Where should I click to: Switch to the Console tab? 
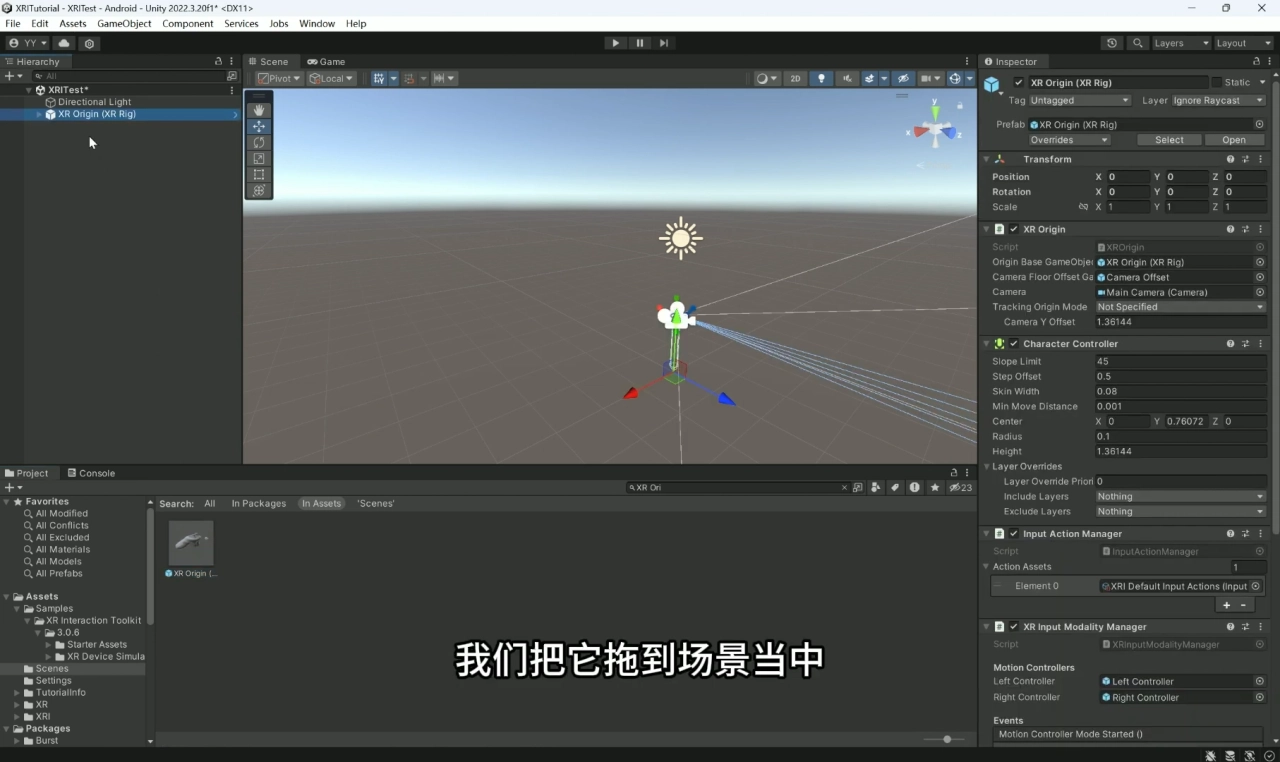[91, 473]
